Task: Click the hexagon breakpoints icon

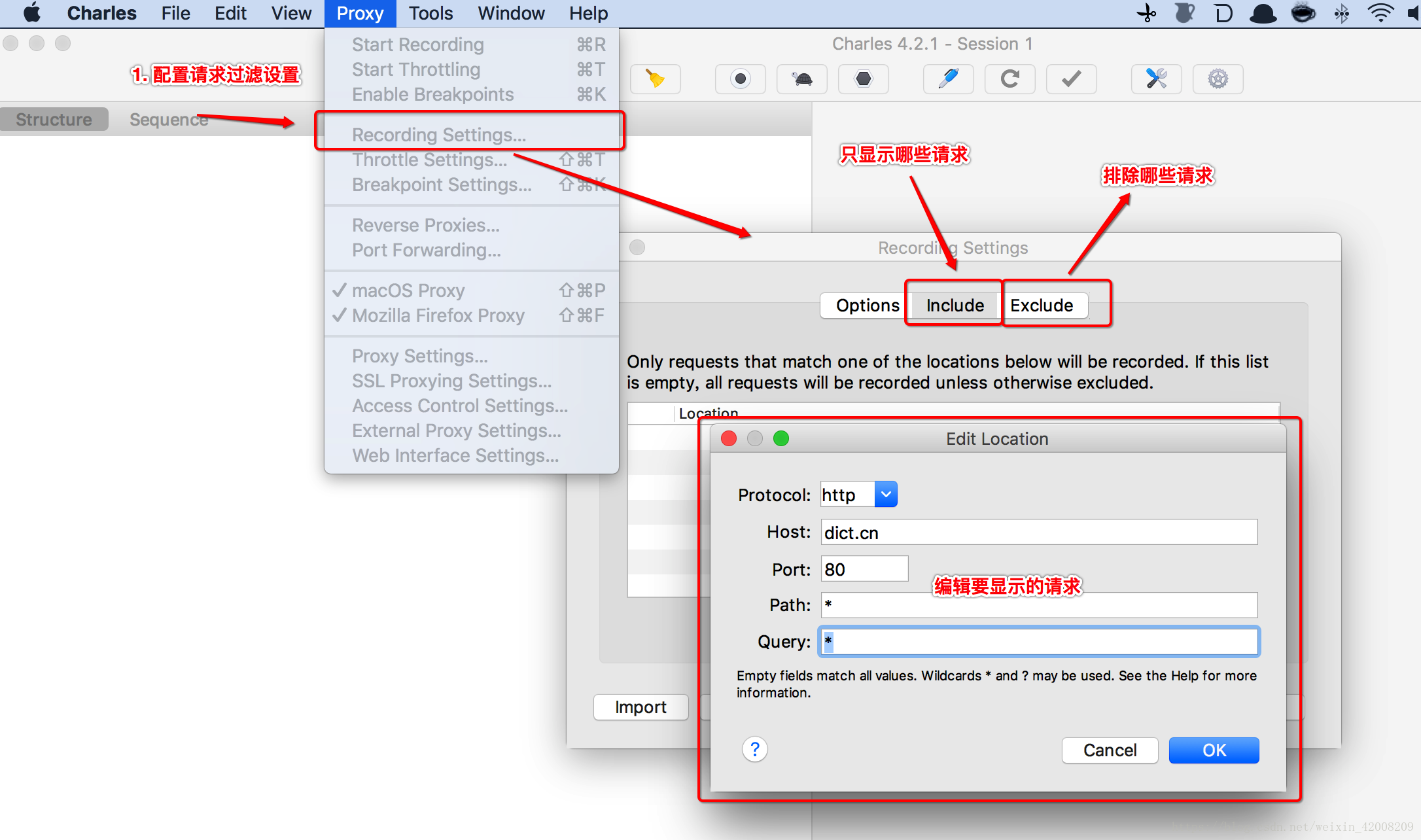Action: tap(864, 79)
